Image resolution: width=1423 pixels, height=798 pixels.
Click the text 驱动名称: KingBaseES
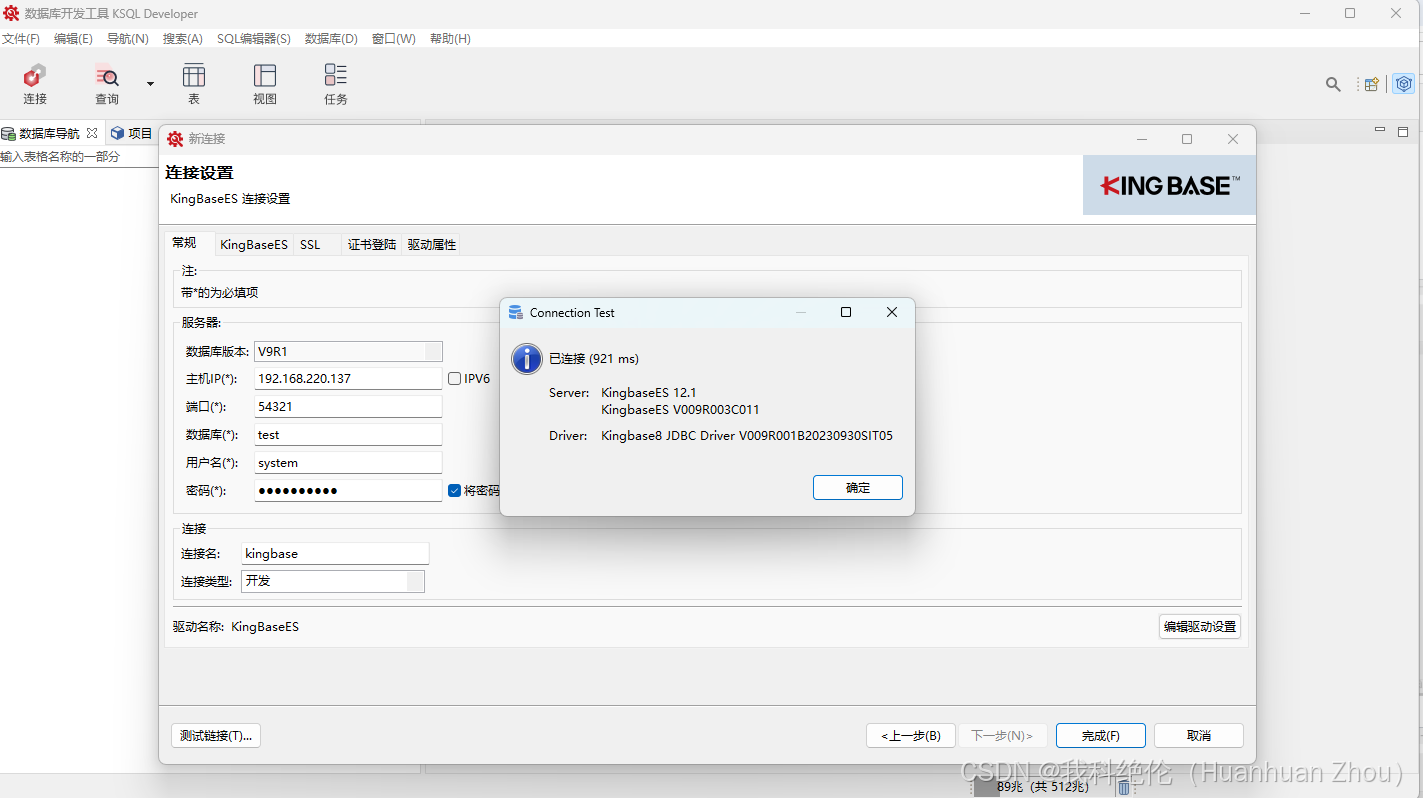235,627
